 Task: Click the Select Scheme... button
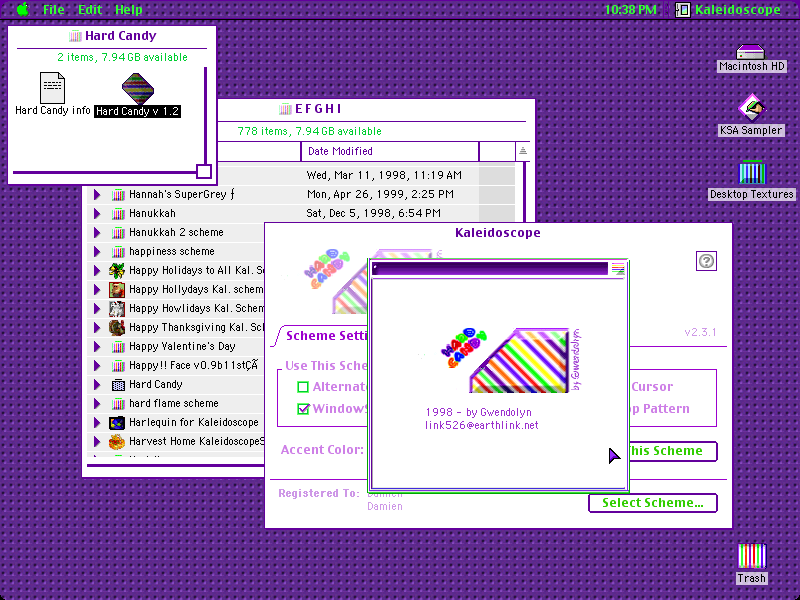click(653, 503)
